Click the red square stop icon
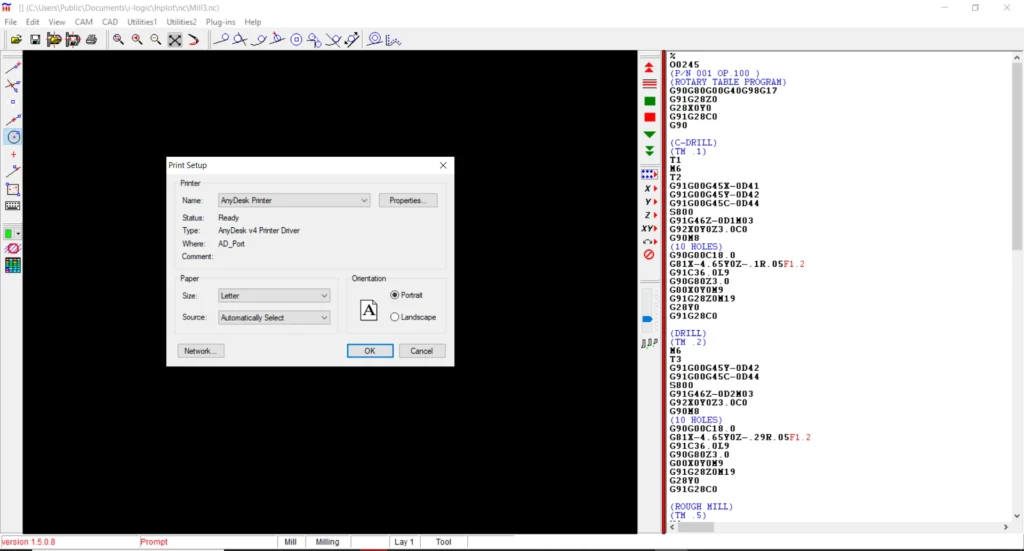The width and height of the screenshot is (1024, 551). (x=650, y=118)
